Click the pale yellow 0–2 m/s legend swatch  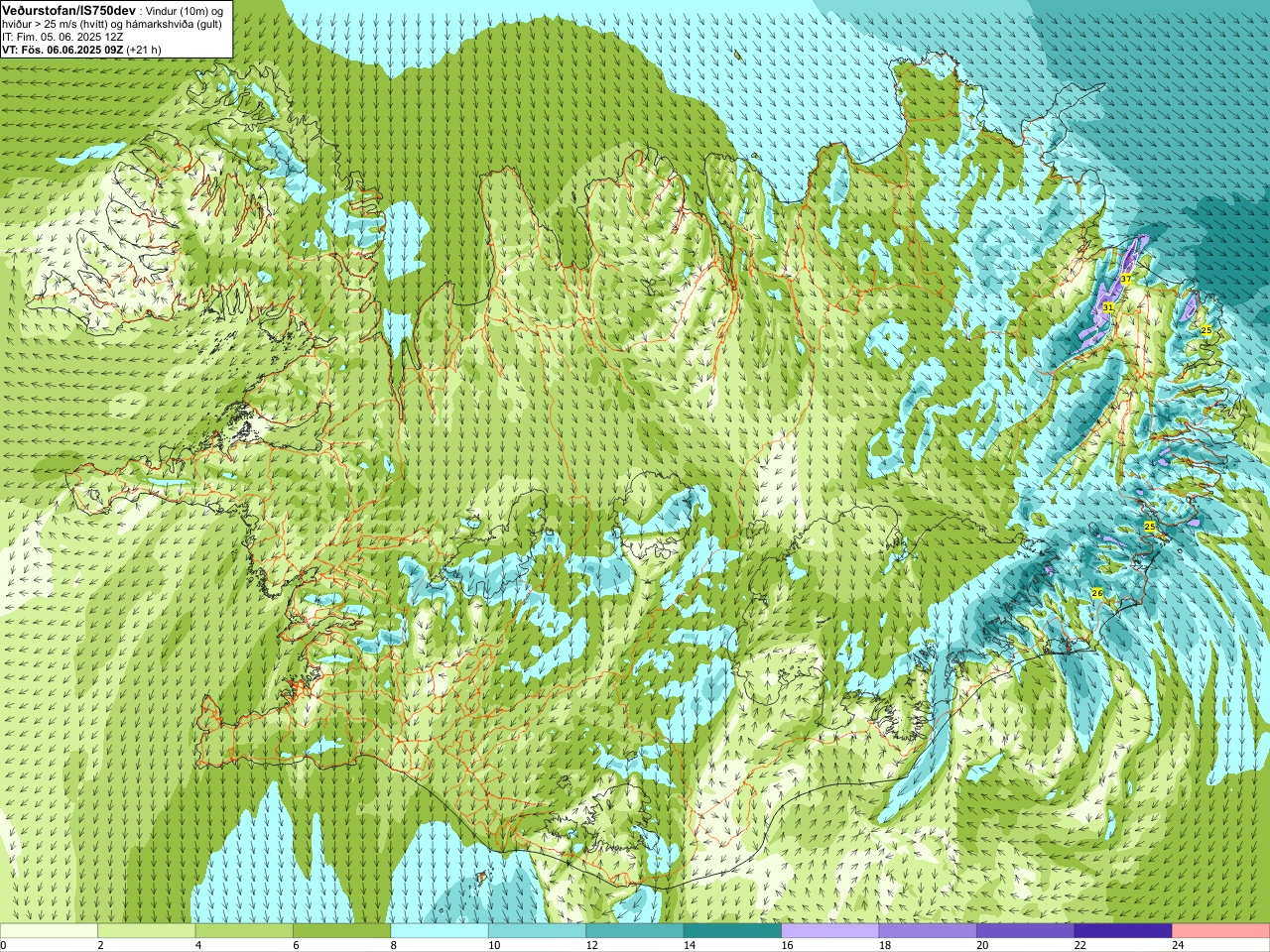pos(49,931)
